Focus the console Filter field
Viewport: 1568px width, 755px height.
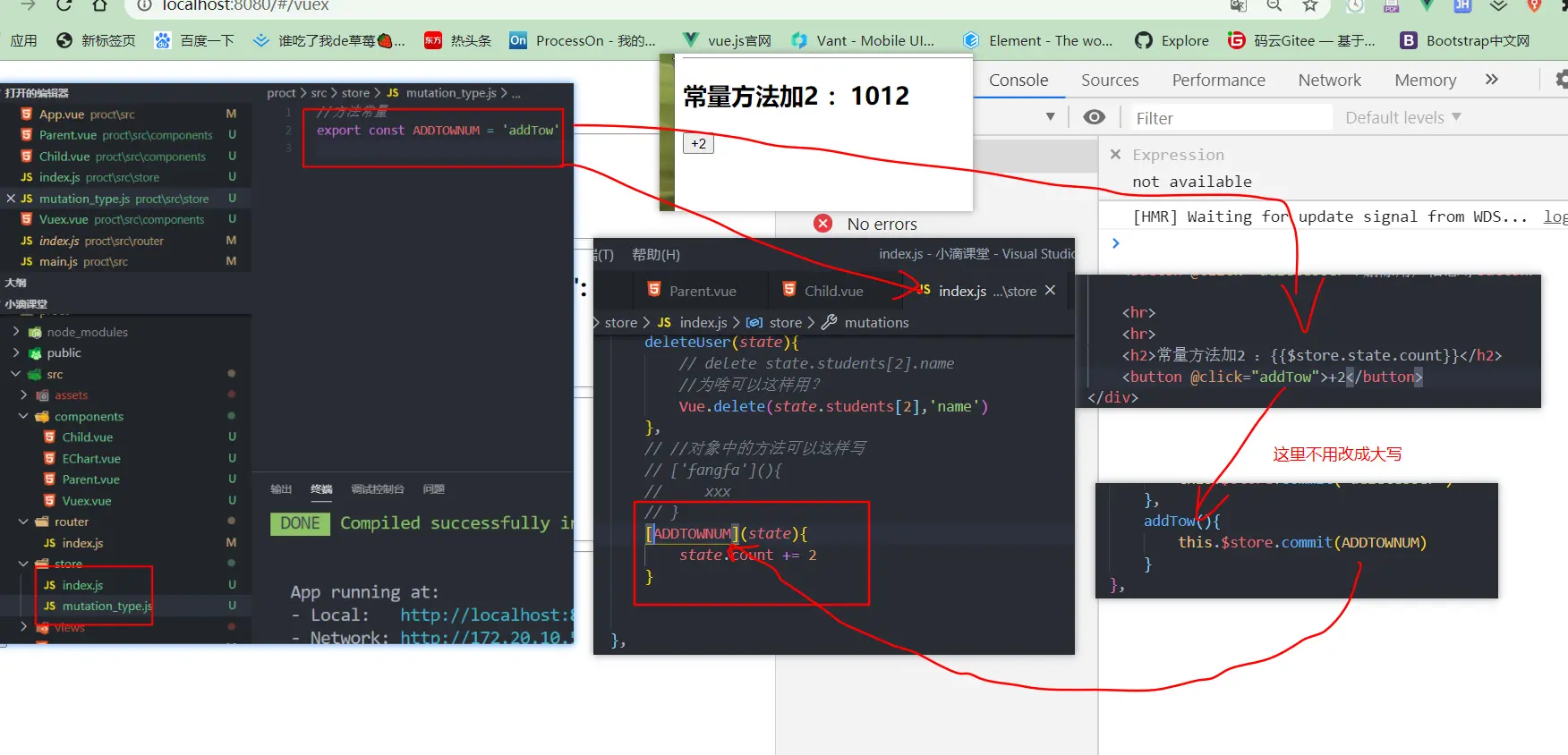[x=1230, y=118]
